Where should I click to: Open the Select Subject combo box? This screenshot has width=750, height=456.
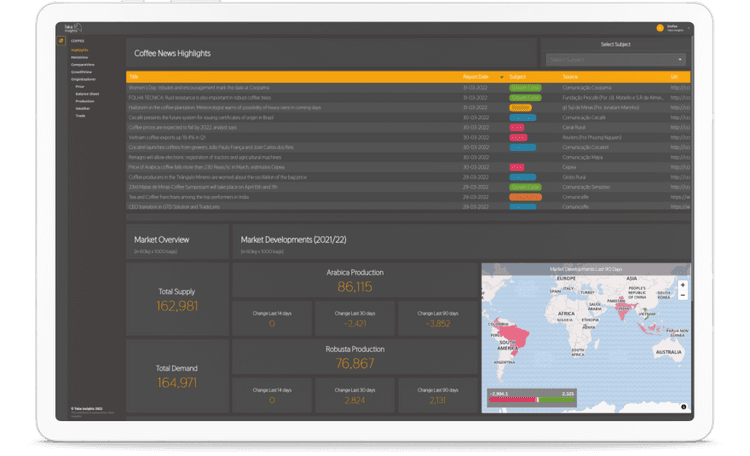[616, 60]
